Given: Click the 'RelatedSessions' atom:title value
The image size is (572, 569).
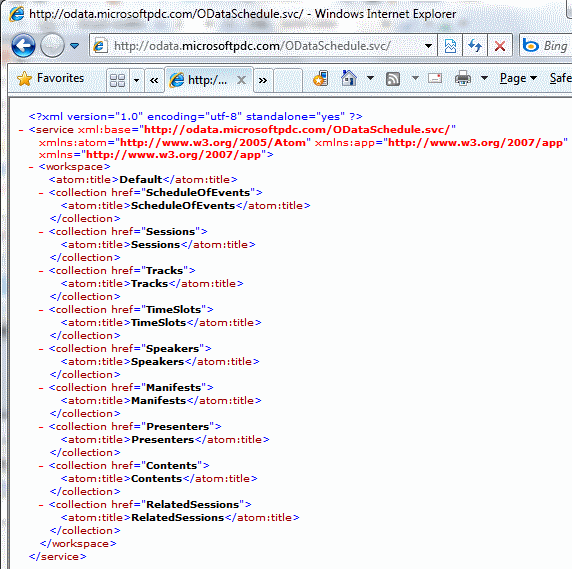Looking at the screenshot, I should pos(178,518).
